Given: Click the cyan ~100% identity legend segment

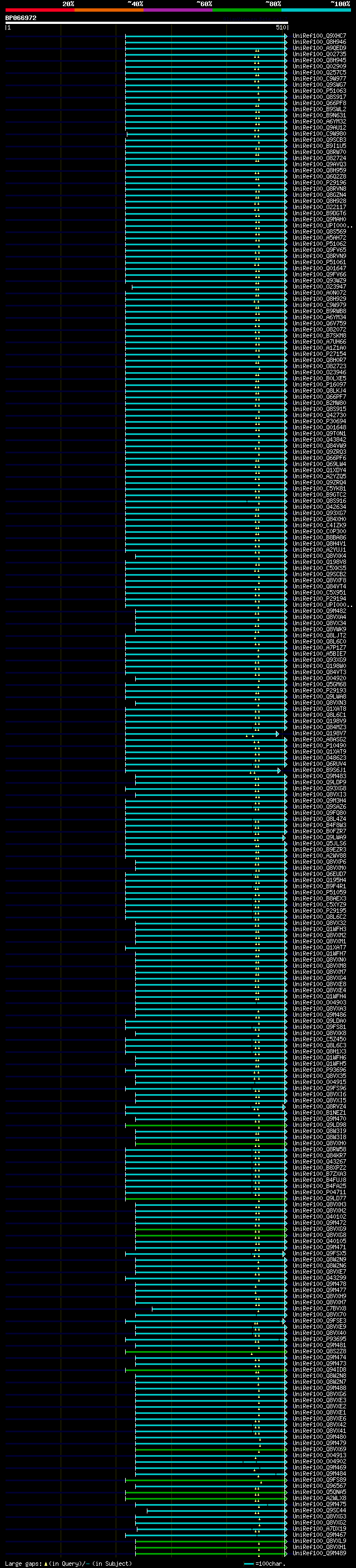Looking at the screenshot, I should click(x=317, y=10).
